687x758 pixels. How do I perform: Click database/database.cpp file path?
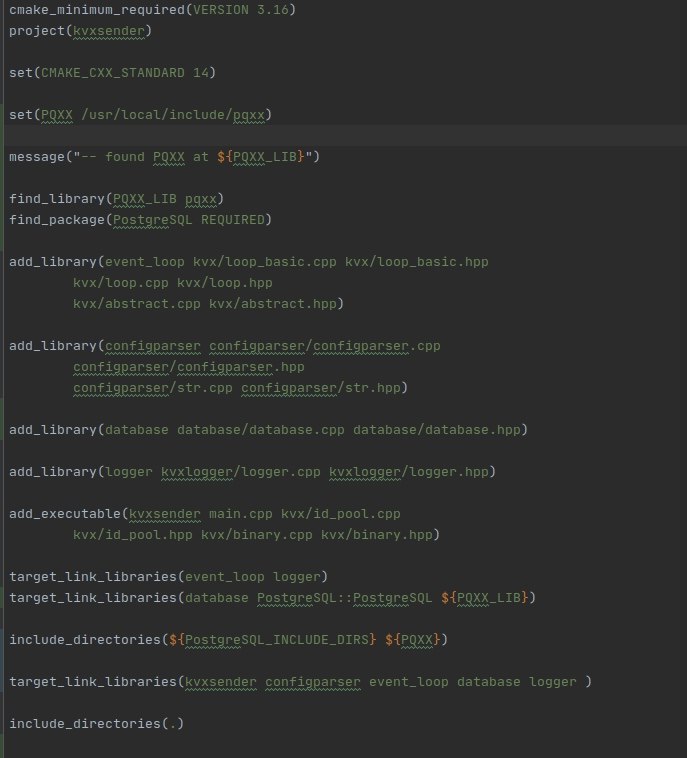click(x=261, y=430)
